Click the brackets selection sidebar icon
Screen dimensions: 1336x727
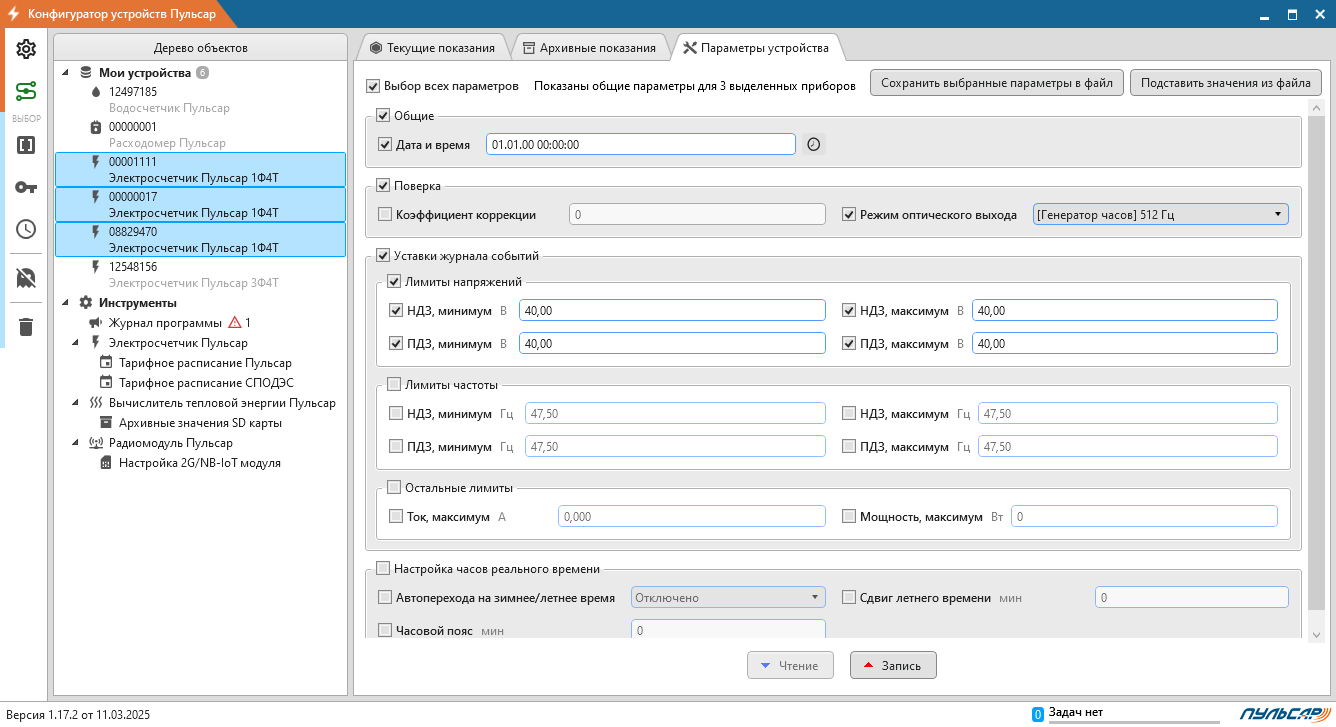[x=26, y=145]
